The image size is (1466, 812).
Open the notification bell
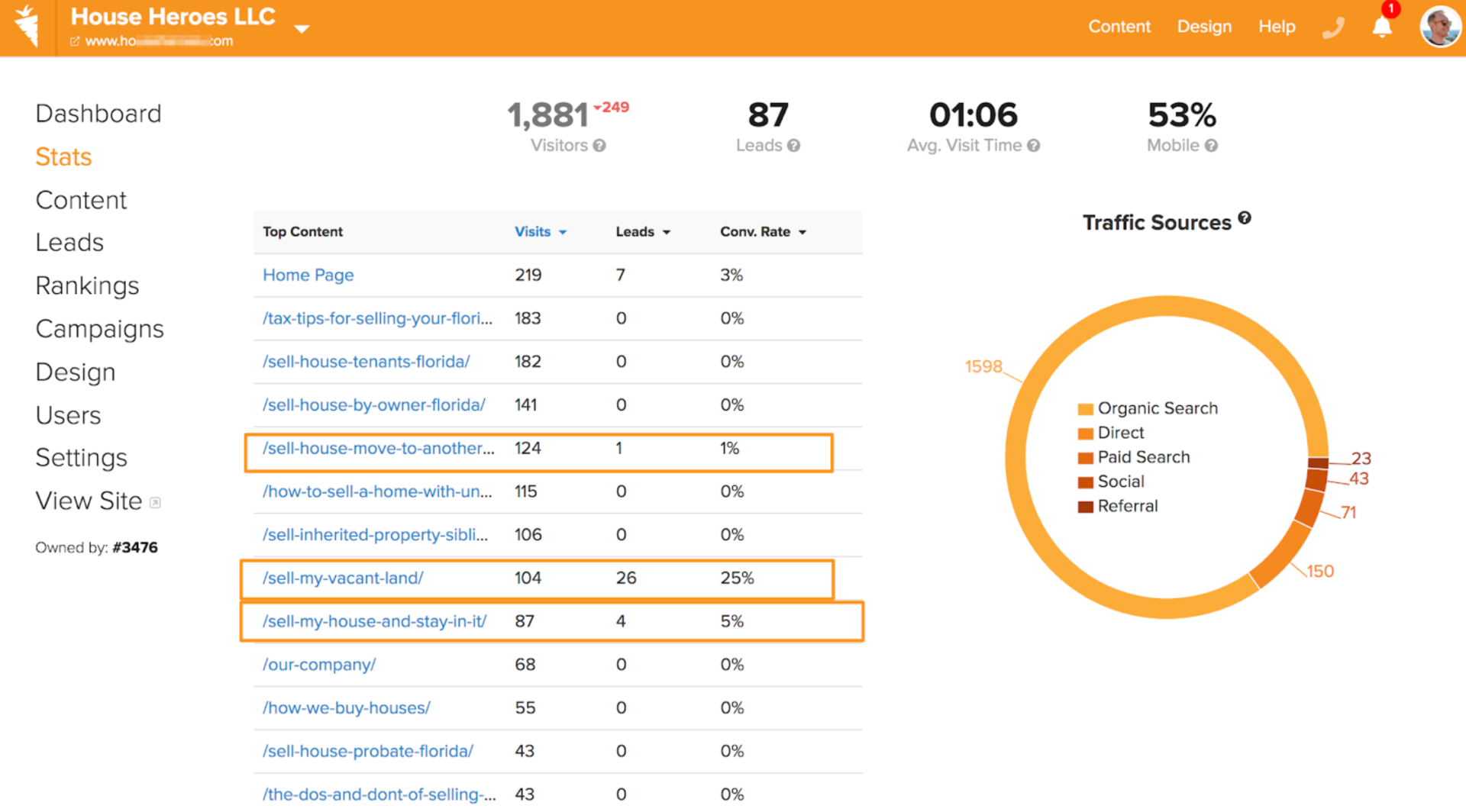coord(1381,27)
